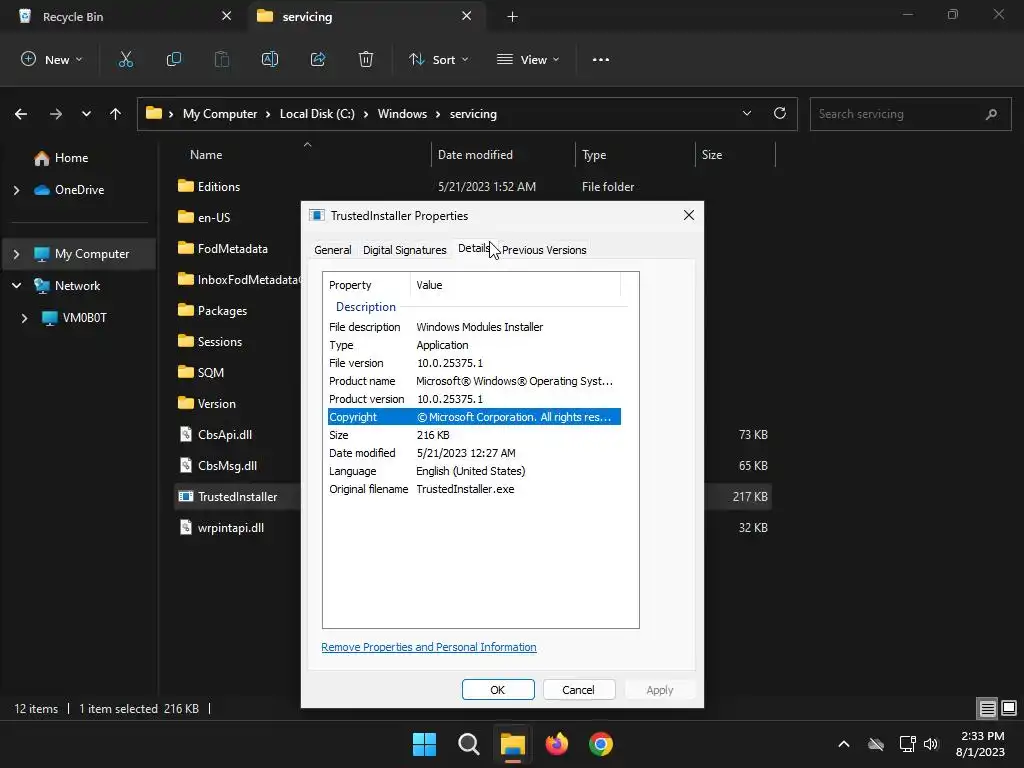Select the Sessions folder

coord(219,342)
